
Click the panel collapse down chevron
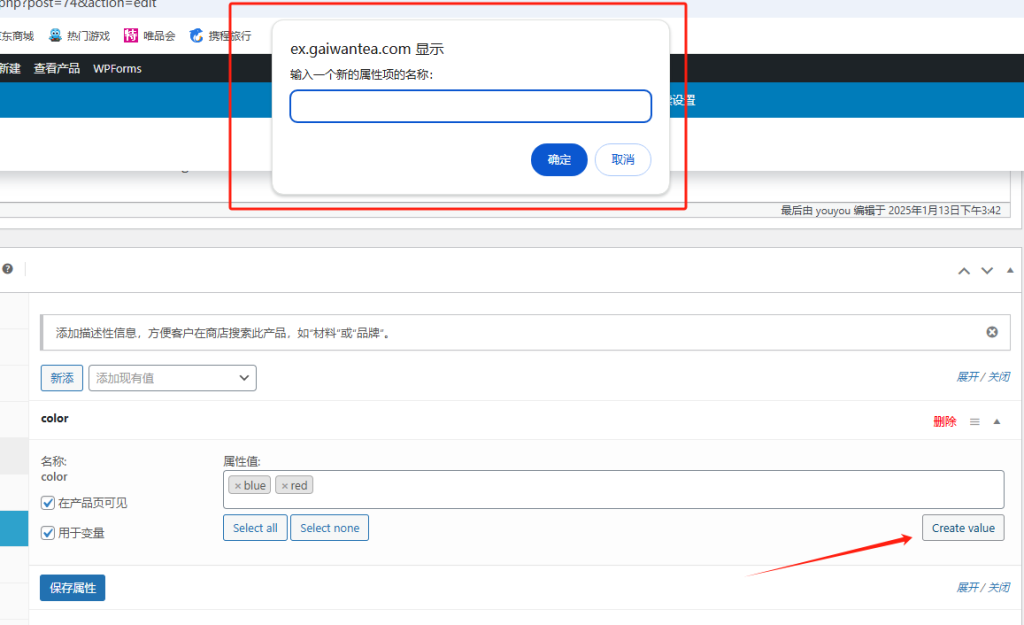click(x=986, y=270)
